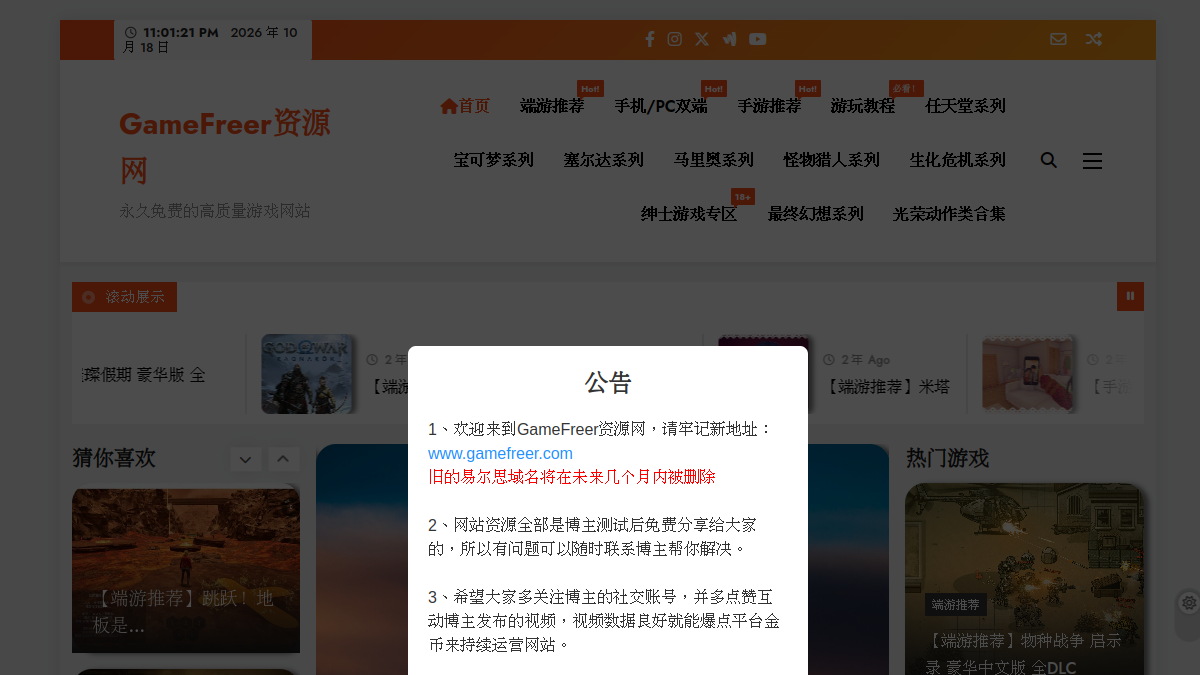Click the 热门游戏 section heading
This screenshot has width=1200, height=675.
click(x=947, y=458)
